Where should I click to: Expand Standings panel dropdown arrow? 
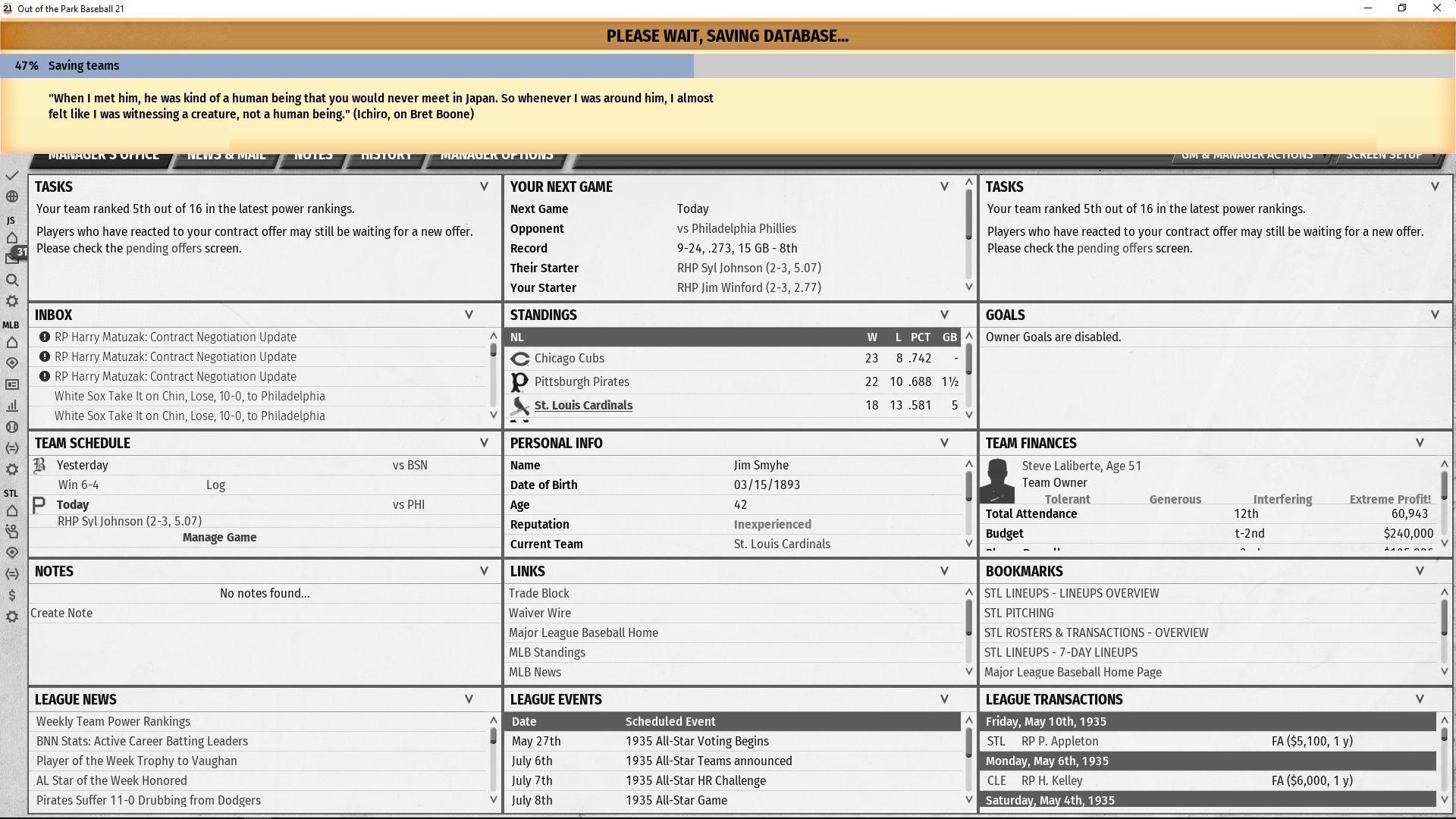944,315
